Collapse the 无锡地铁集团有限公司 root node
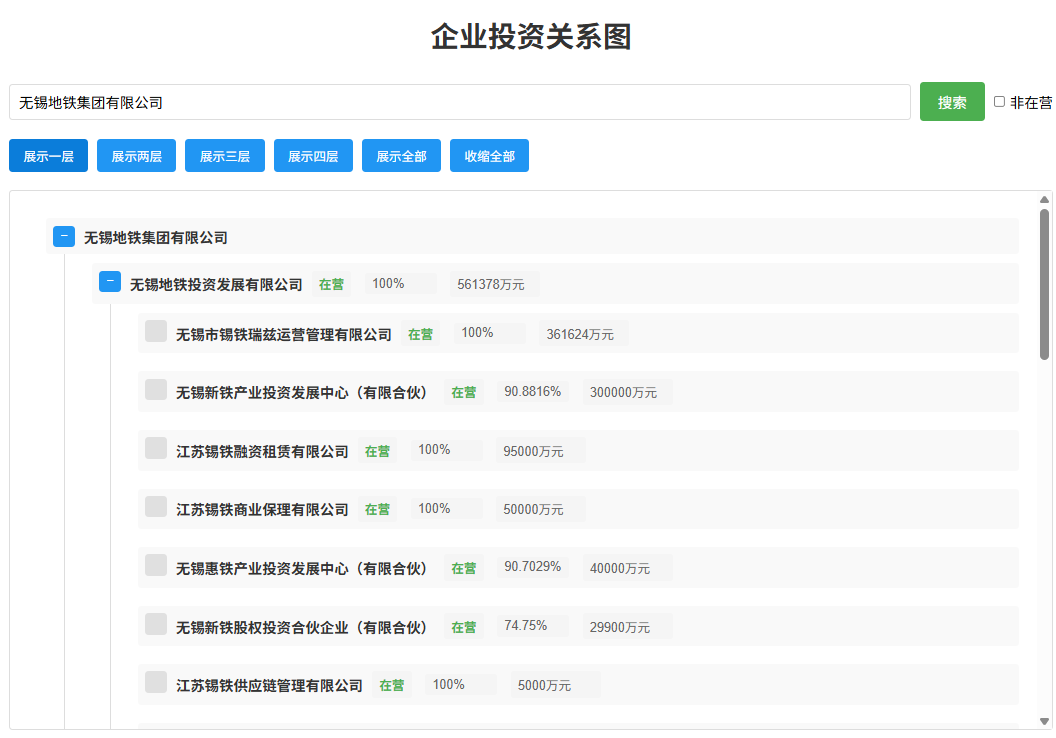Image resolution: width=1056 pixels, height=738 pixels. [64, 236]
